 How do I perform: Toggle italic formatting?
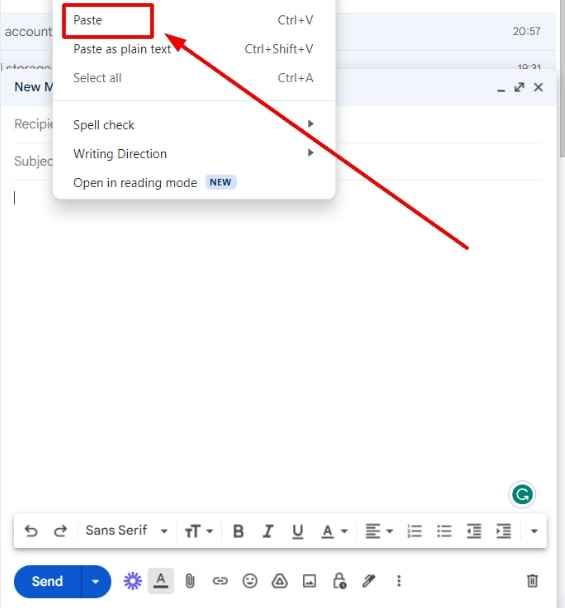268,531
